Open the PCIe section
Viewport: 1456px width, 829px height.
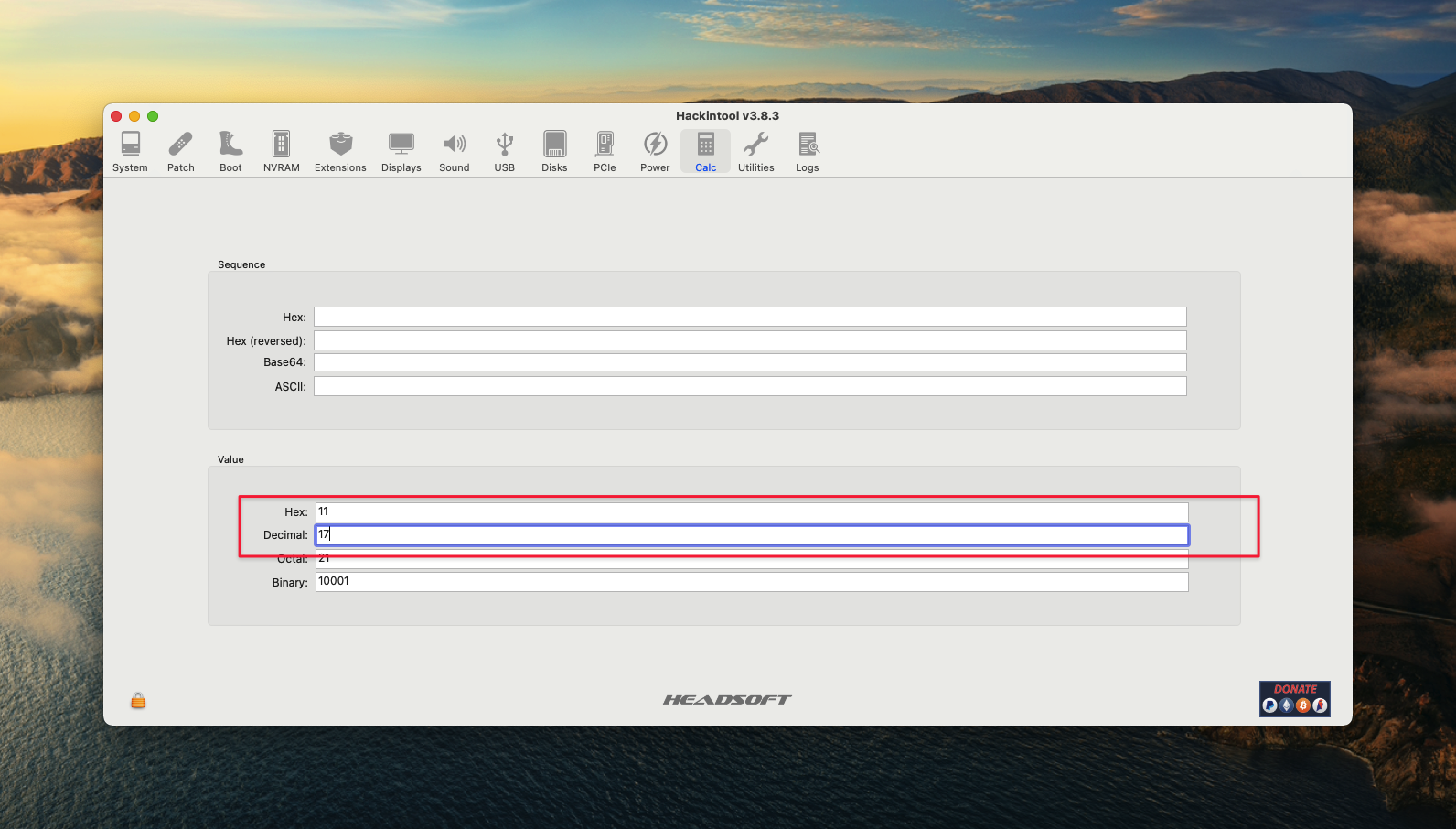click(x=605, y=151)
